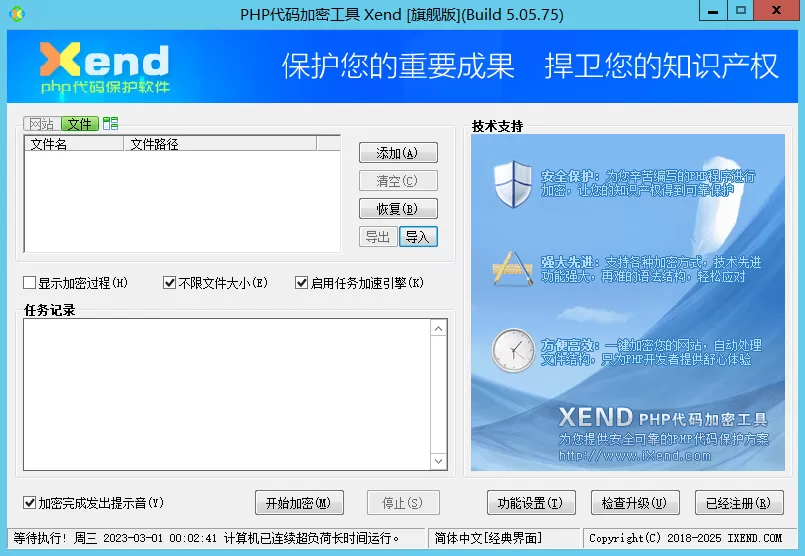This screenshot has height=556, width=805.
Task: Open 功能设置(T) settings
Action: pos(531,503)
